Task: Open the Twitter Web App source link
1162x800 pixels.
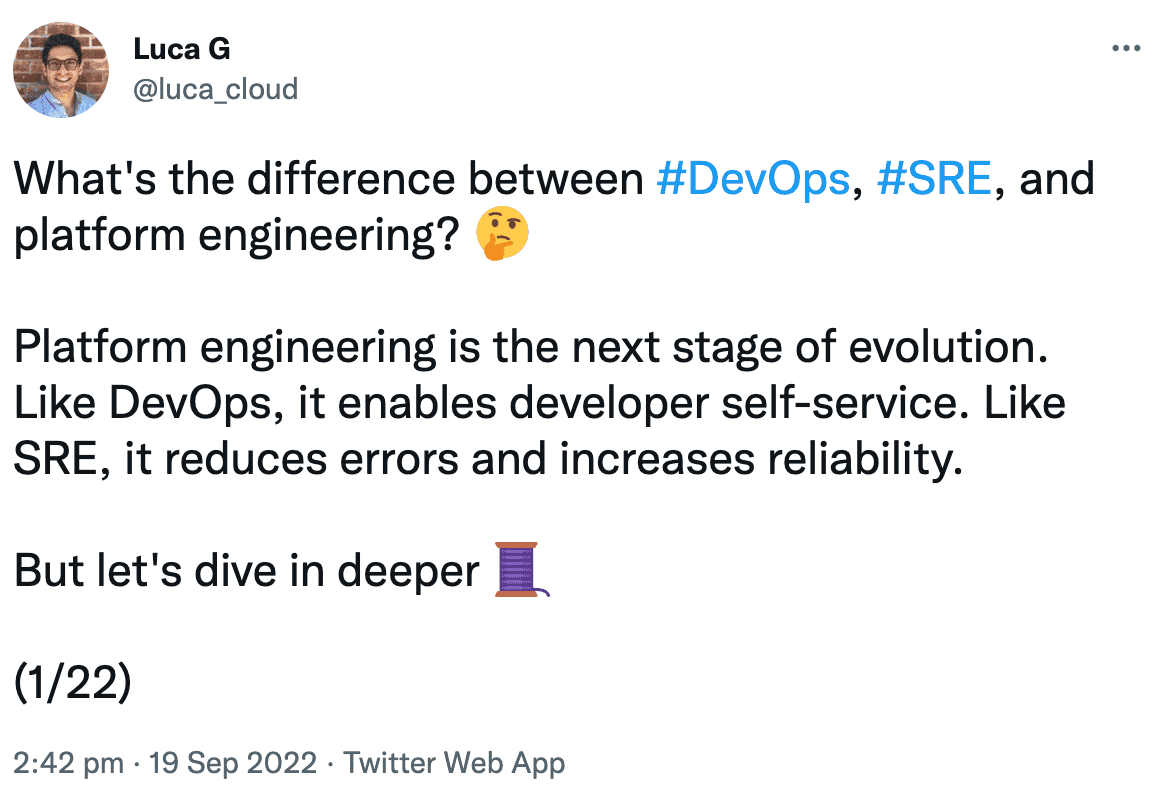Action: click(454, 763)
